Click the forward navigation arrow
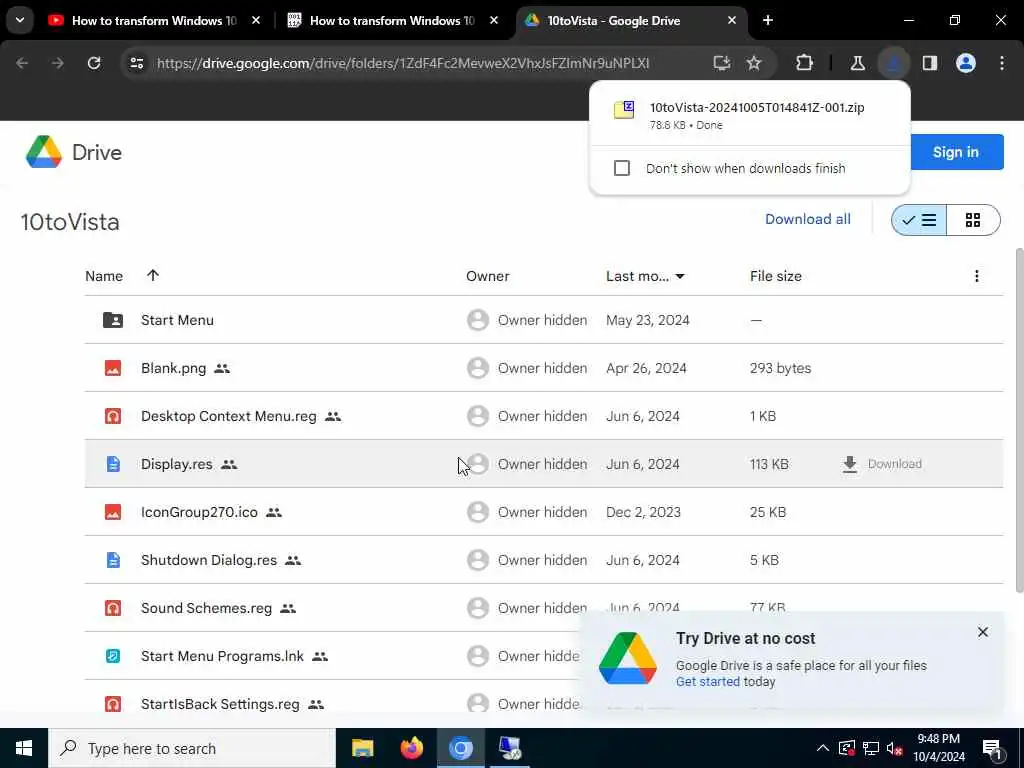Viewport: 1024px width, 768px height. [x=58, y=63]
